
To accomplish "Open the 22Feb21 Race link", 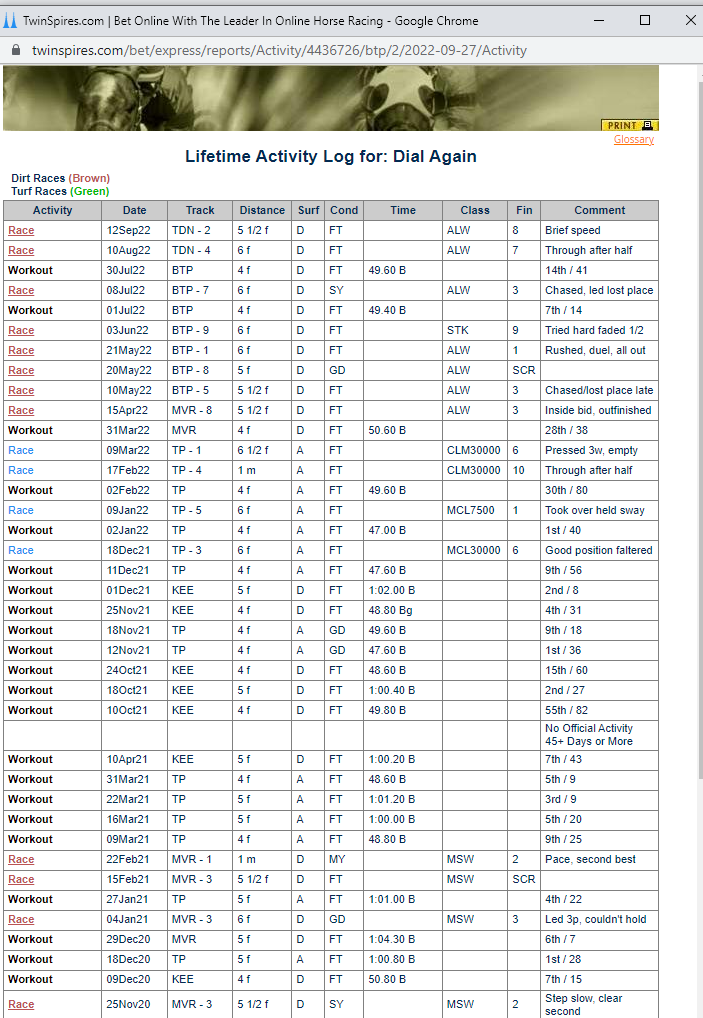I will (x=21, y=860).
